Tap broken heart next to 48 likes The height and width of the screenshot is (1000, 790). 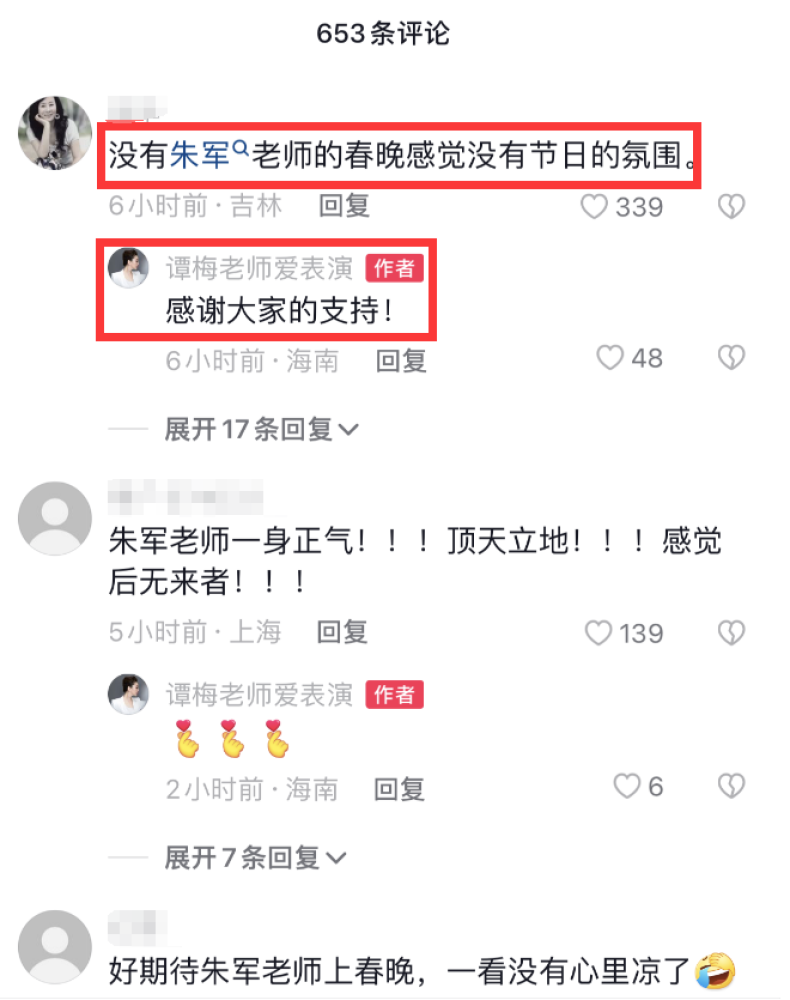(731, 358)
